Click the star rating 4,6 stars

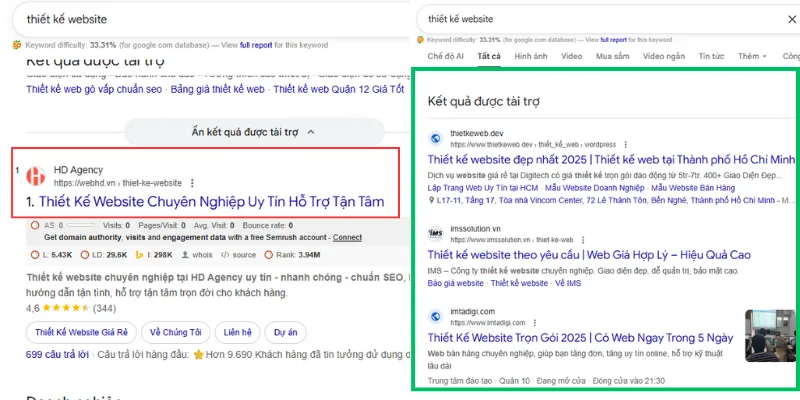(66, 308)
